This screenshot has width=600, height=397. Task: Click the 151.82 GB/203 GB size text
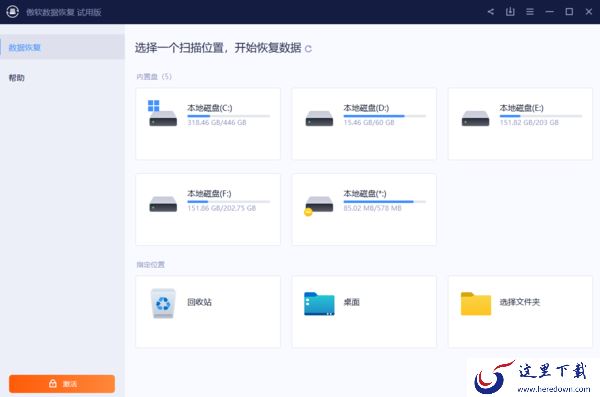coord(529,123)
